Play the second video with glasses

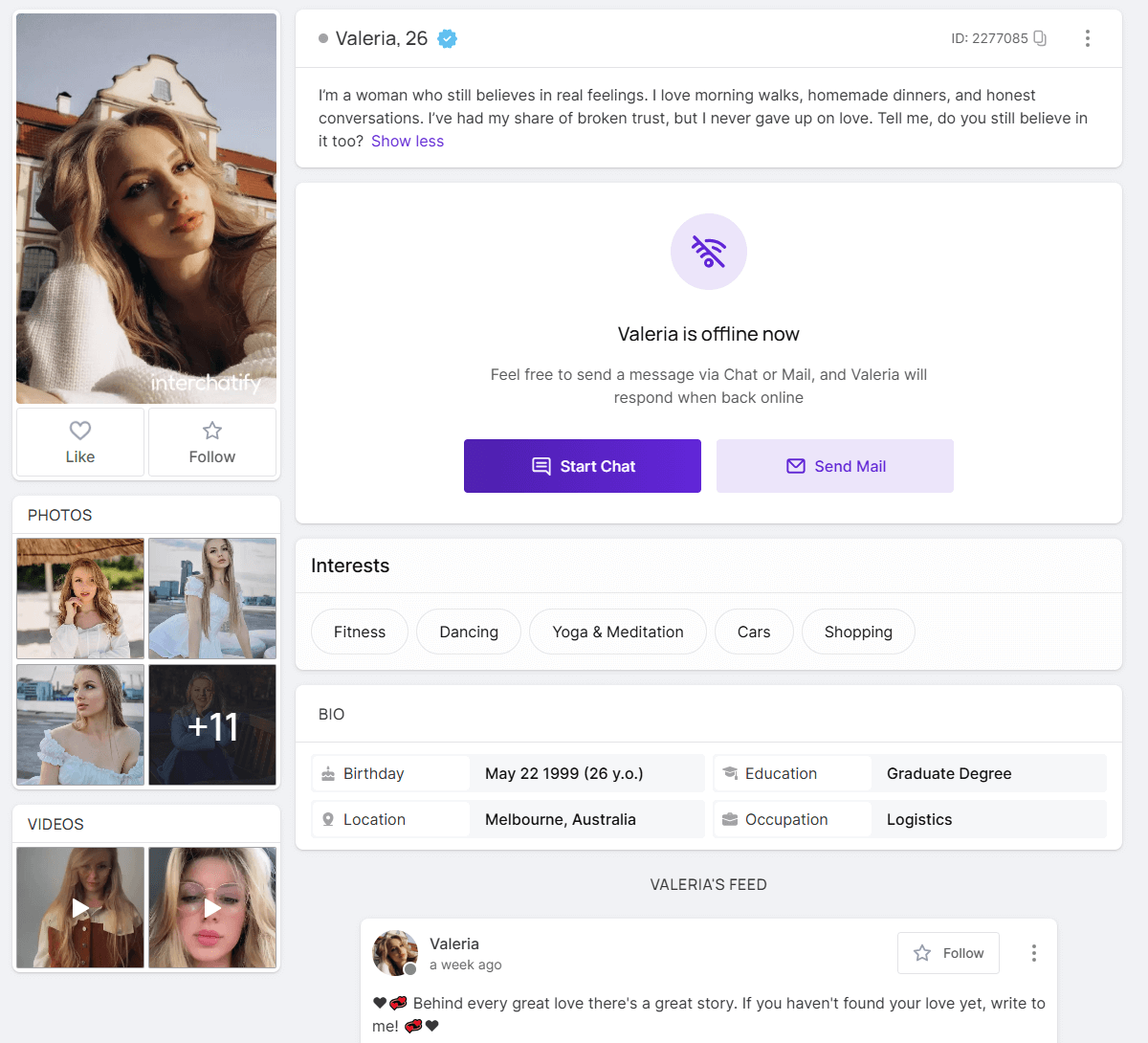click(x=212, y=907)
